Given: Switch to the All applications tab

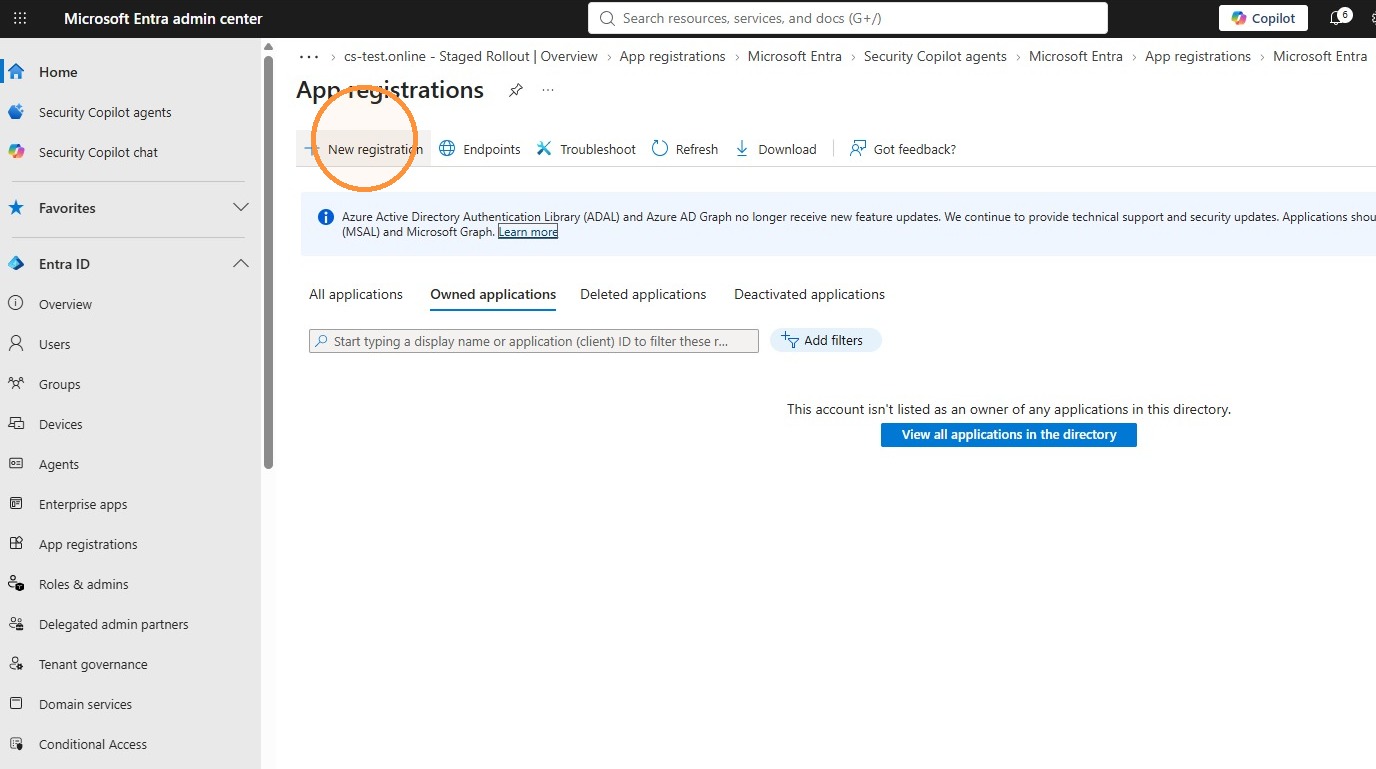Looking at the screenshot, I should (356, 294).
